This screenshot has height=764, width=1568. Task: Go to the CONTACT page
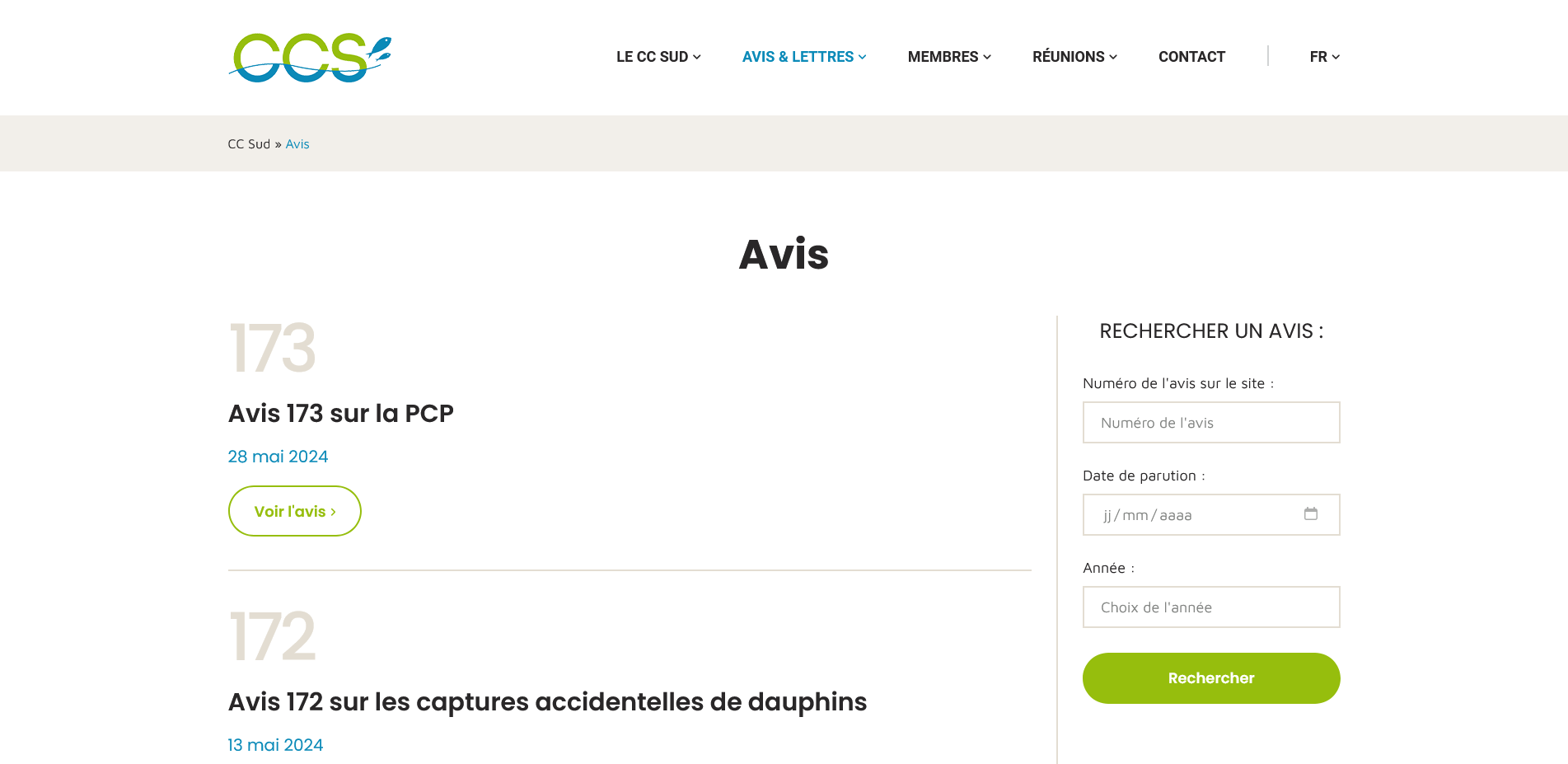point(1191,57)
